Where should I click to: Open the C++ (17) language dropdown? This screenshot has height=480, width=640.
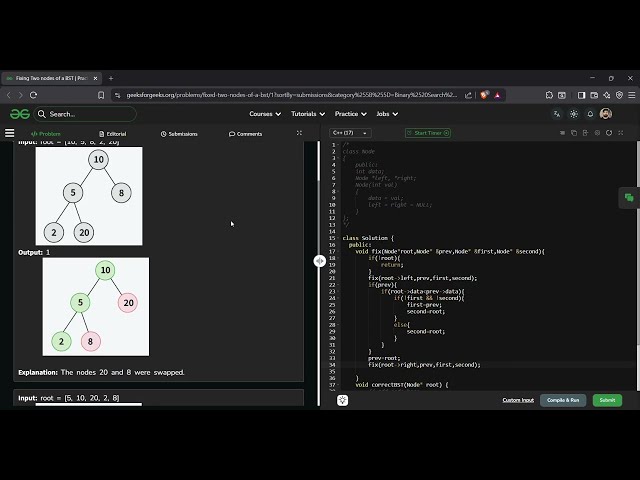pos(350,133)
